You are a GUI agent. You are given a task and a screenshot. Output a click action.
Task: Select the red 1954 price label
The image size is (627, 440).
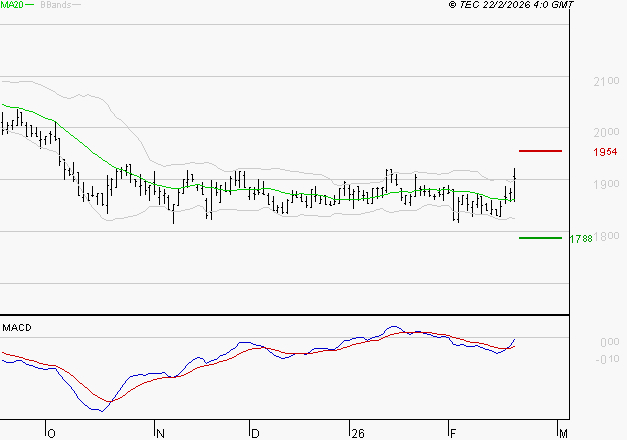click(604, 152)
